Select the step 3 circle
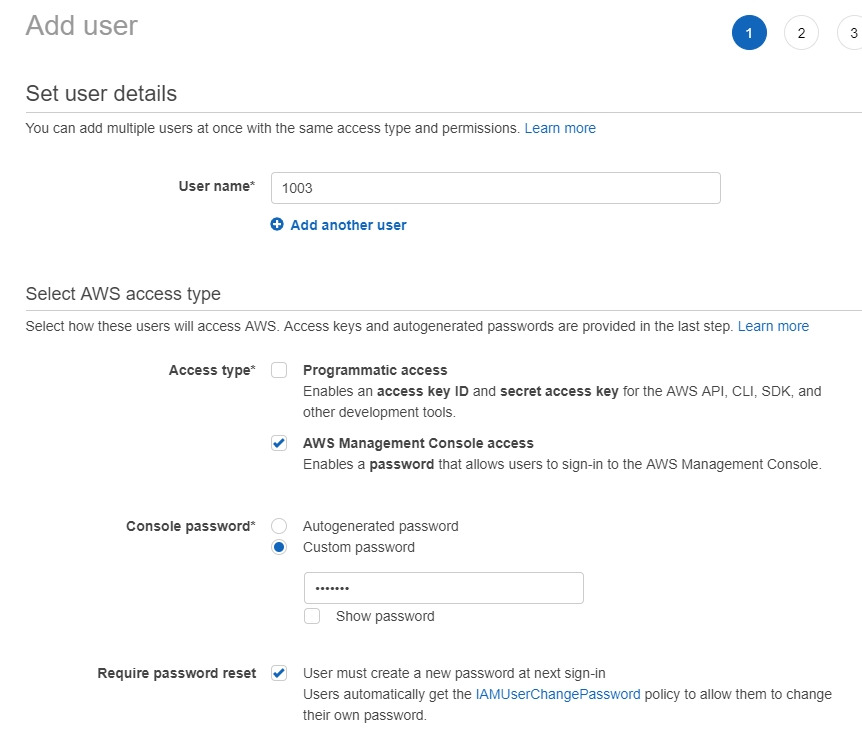 point(851,33)
